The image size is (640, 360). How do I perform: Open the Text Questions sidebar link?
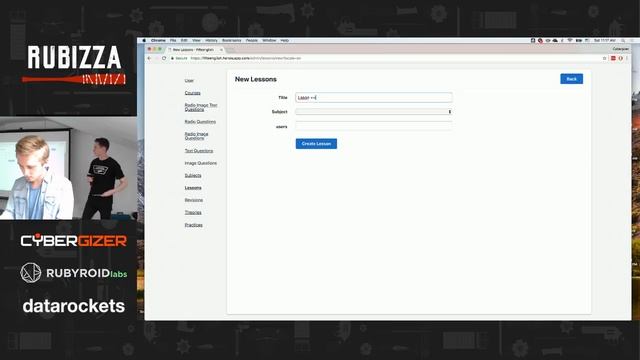coord(199,151)
